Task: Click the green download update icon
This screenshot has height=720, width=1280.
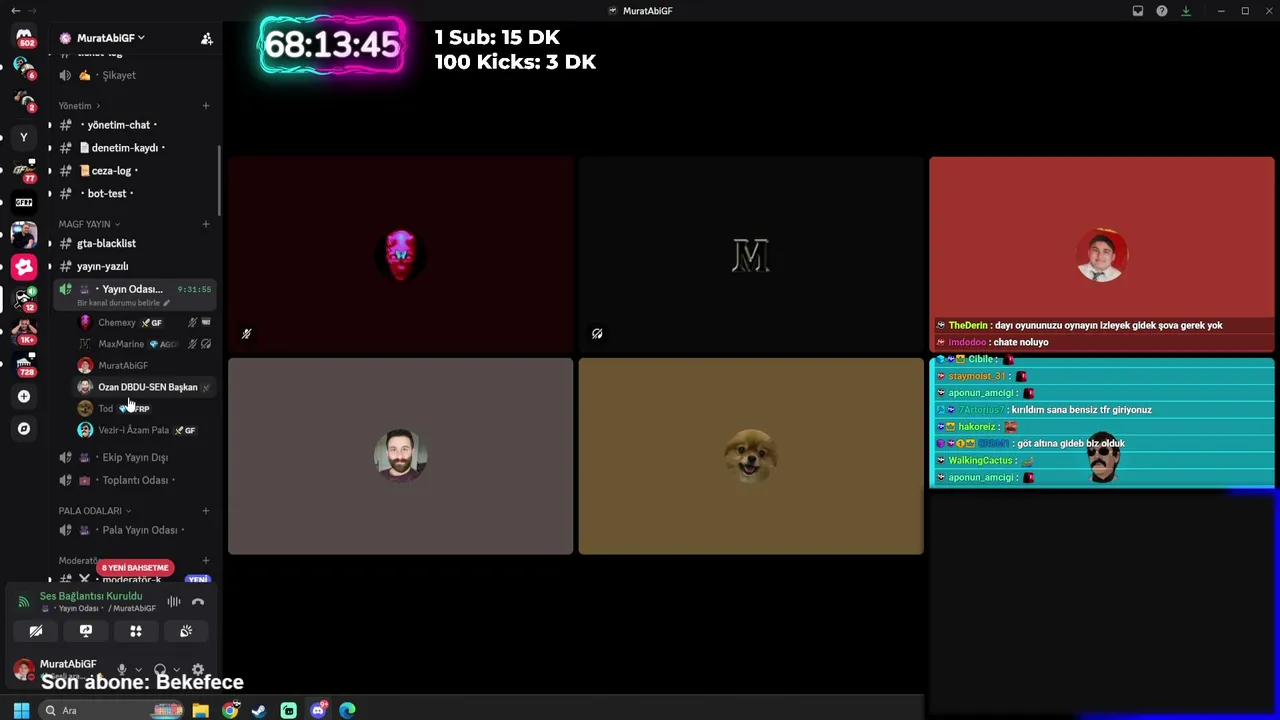Action: point(1186,11)
